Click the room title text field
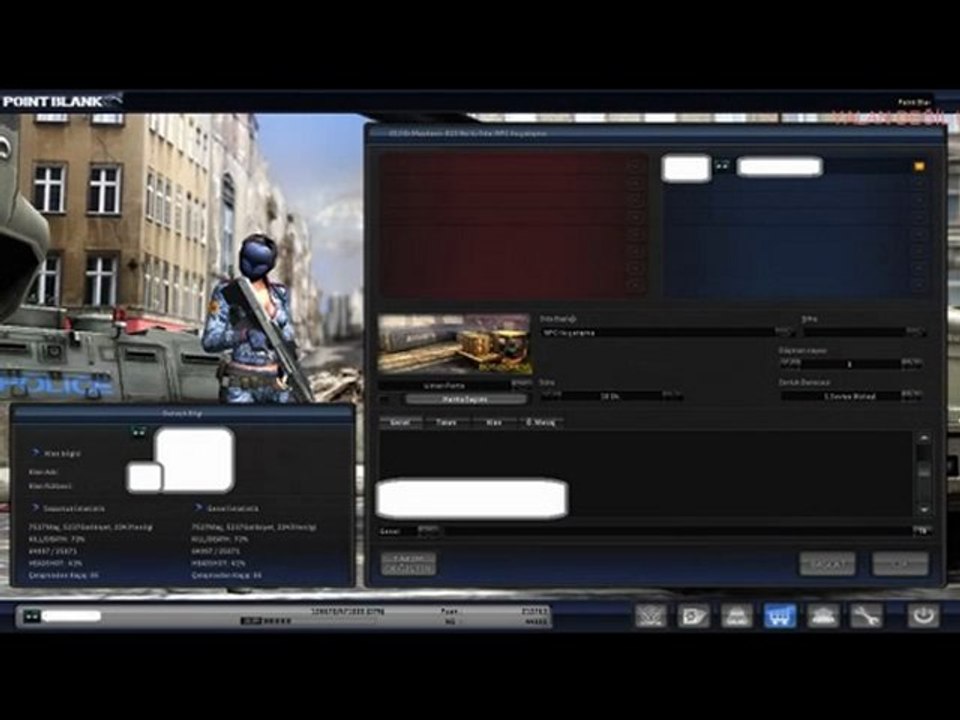 [658, 332]
